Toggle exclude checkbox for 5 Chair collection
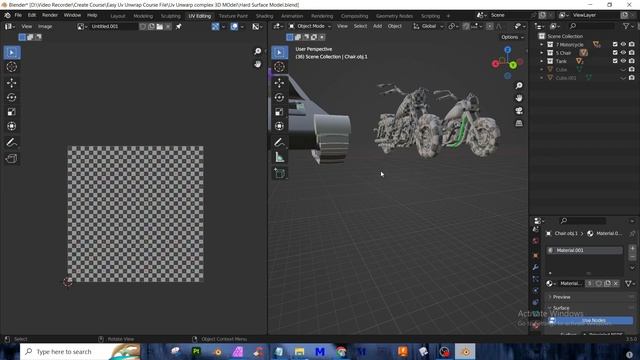Image resolution: width=640 pixels, height=360 pixels. click(x=615, y=53)
